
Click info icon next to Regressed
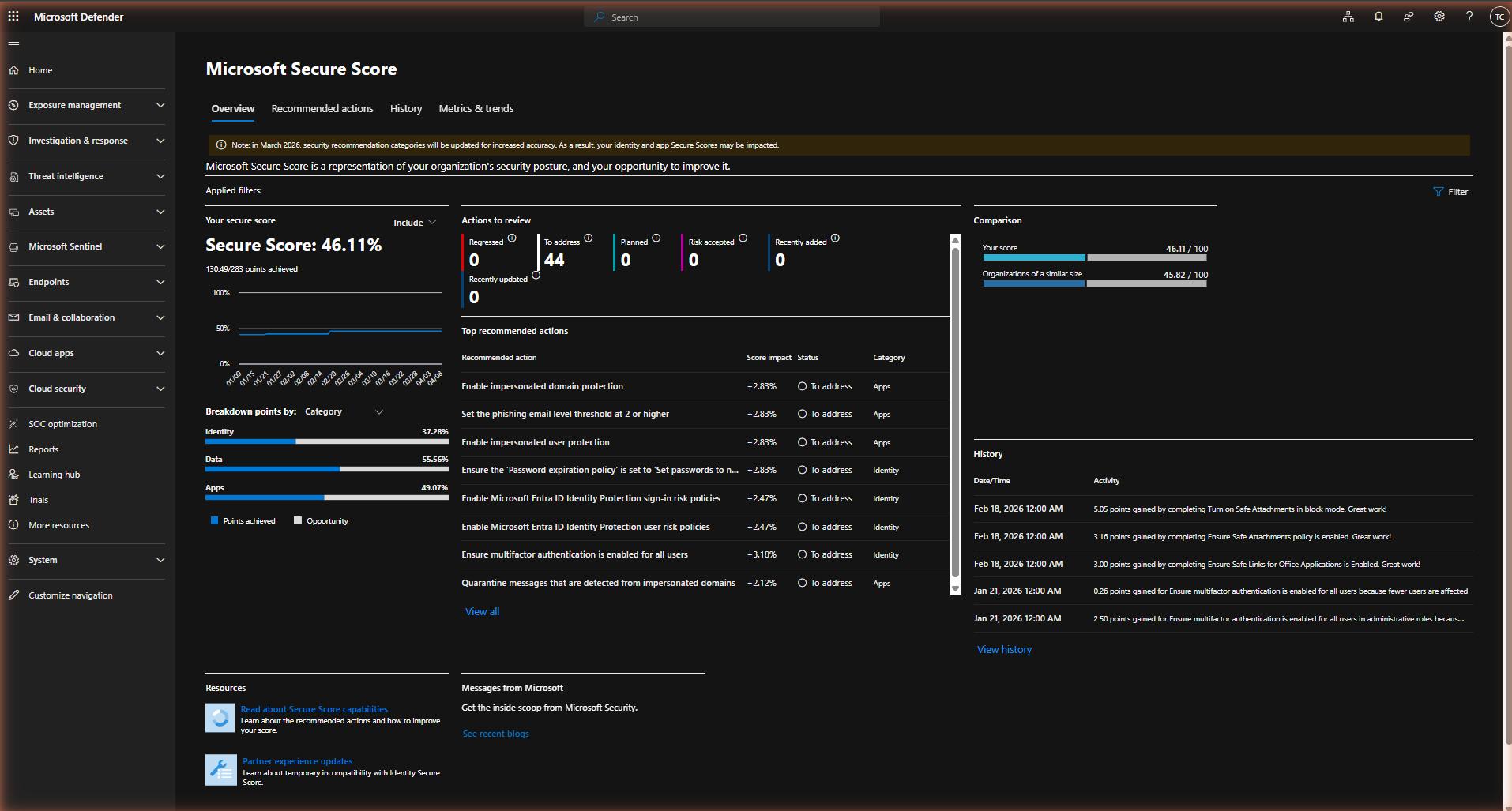coord(512,238)
